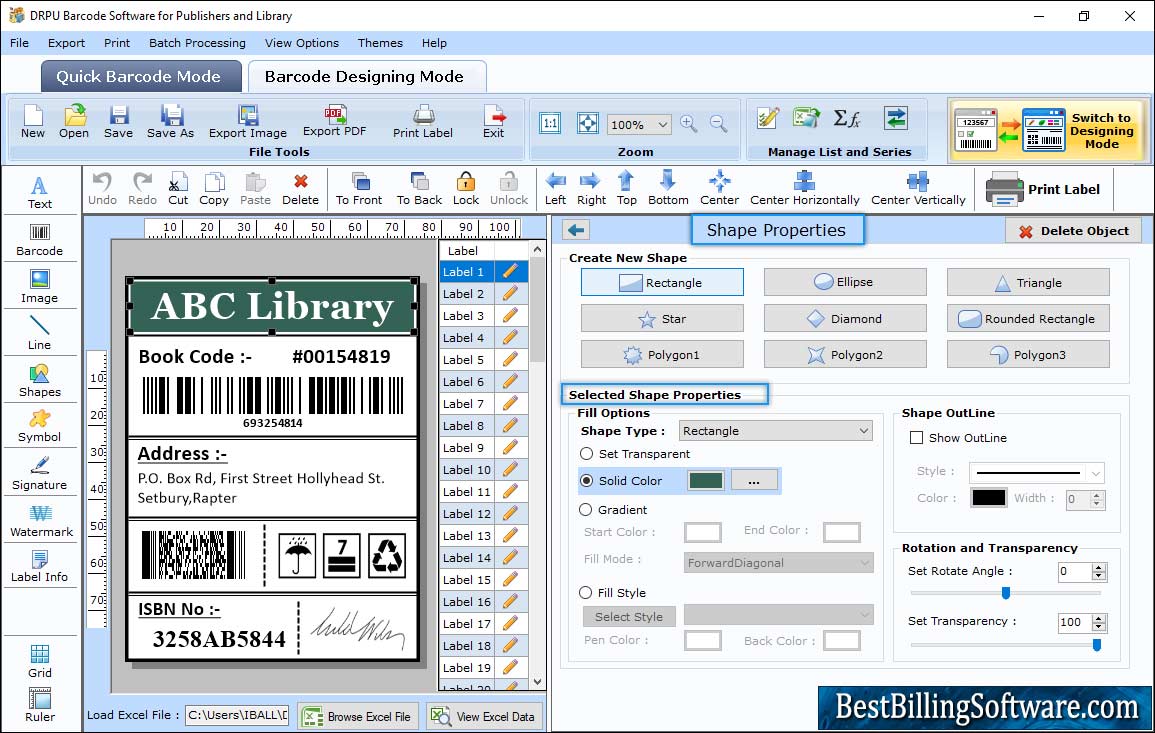Viewport: 1155px width, 733px height.
Task: Enable the Show OutLine checkbox
Action: point(916,438)
